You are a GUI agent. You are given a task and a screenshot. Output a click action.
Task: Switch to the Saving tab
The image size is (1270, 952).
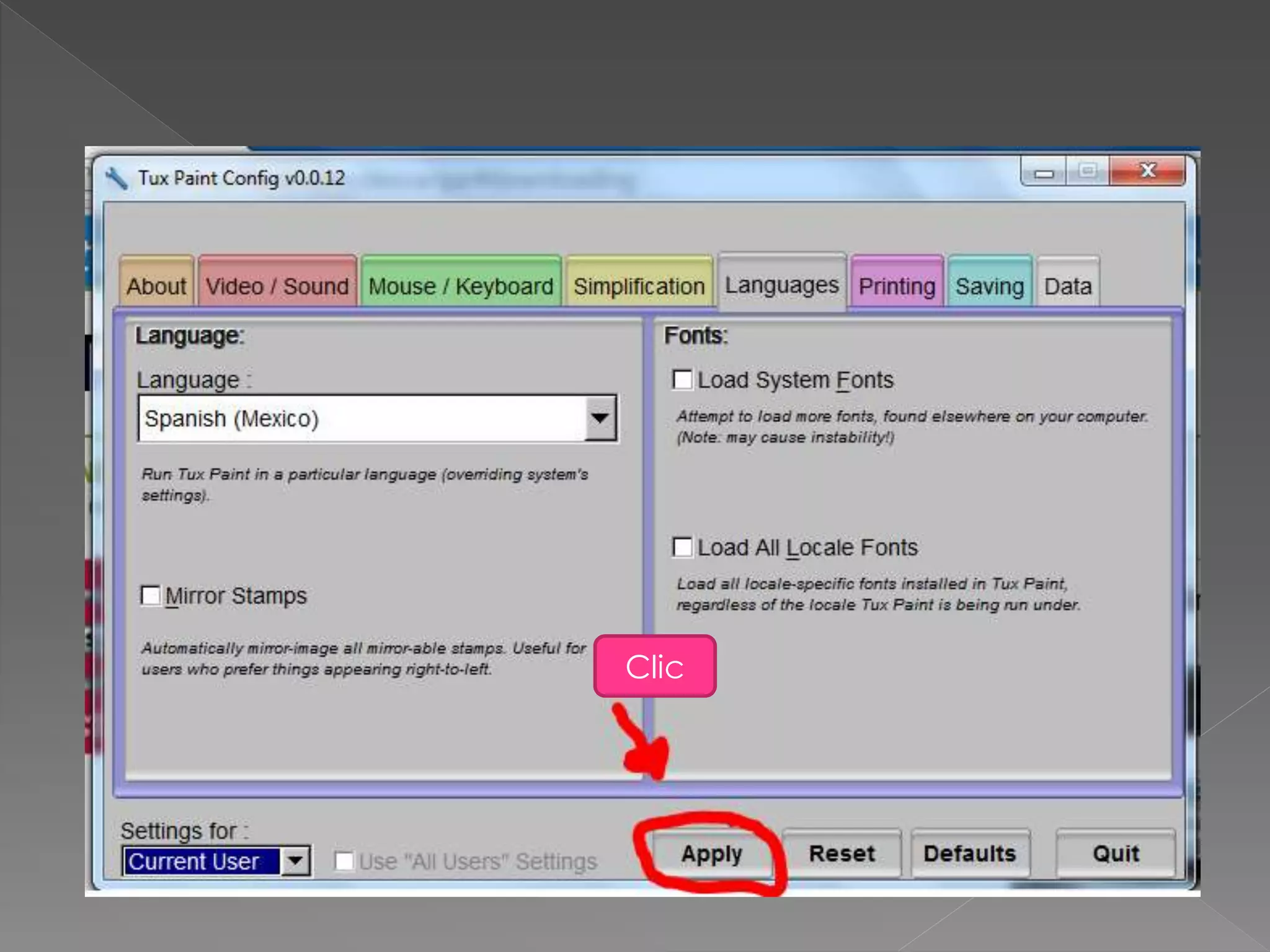coord(989,286)
